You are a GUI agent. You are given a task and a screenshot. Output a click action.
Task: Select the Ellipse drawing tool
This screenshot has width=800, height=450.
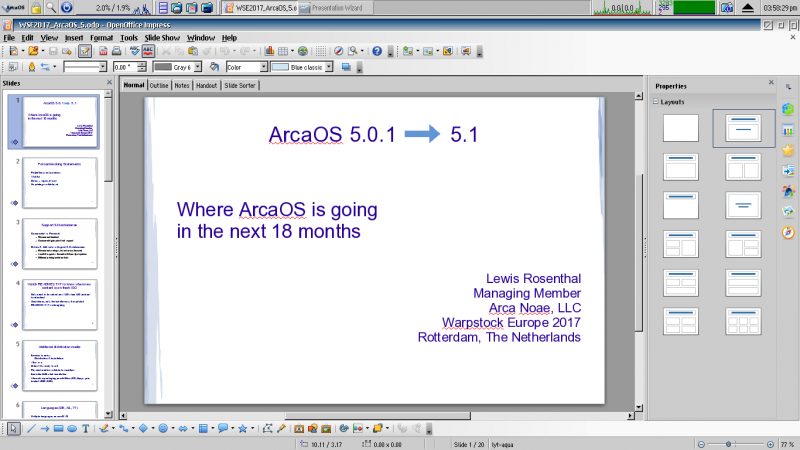pos(73,428)
